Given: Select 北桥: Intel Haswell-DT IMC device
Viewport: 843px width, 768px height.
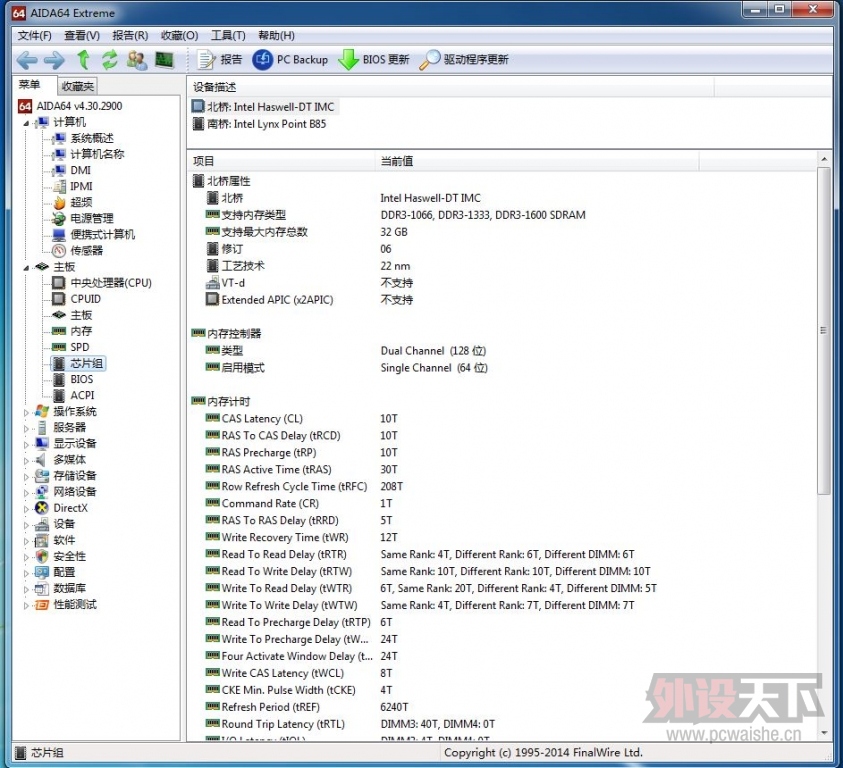Looking at the screenshot, I should point(264,107).
